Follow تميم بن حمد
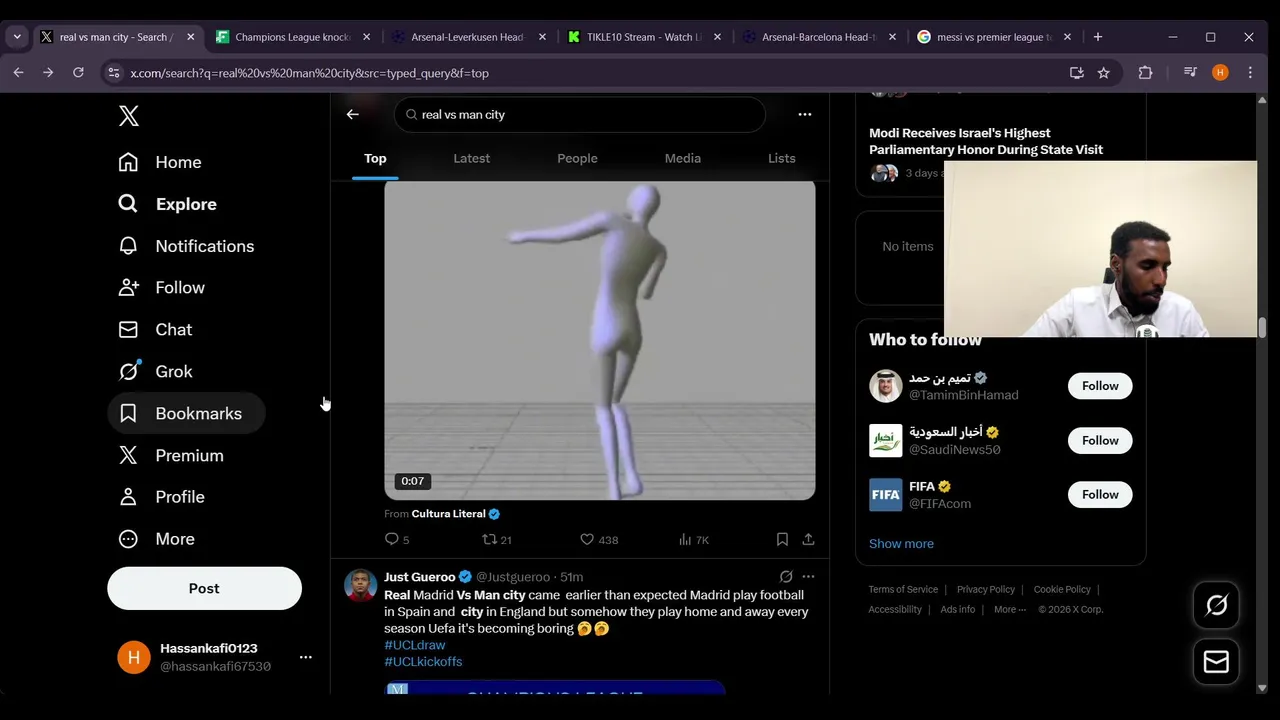 1100,386
